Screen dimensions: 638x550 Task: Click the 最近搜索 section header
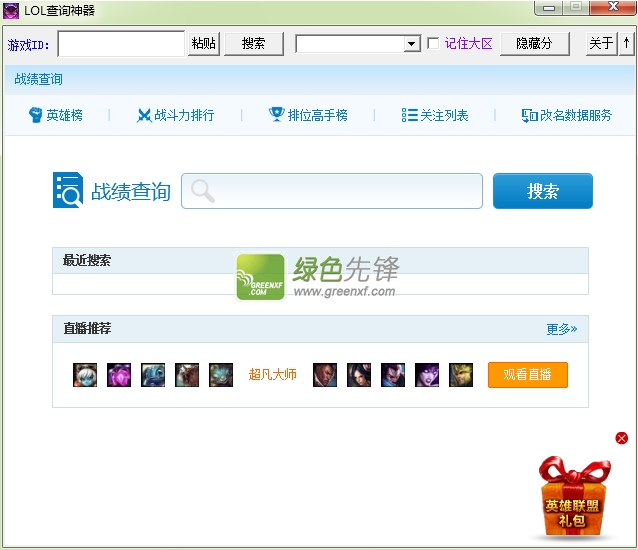(x=320, y=260)
